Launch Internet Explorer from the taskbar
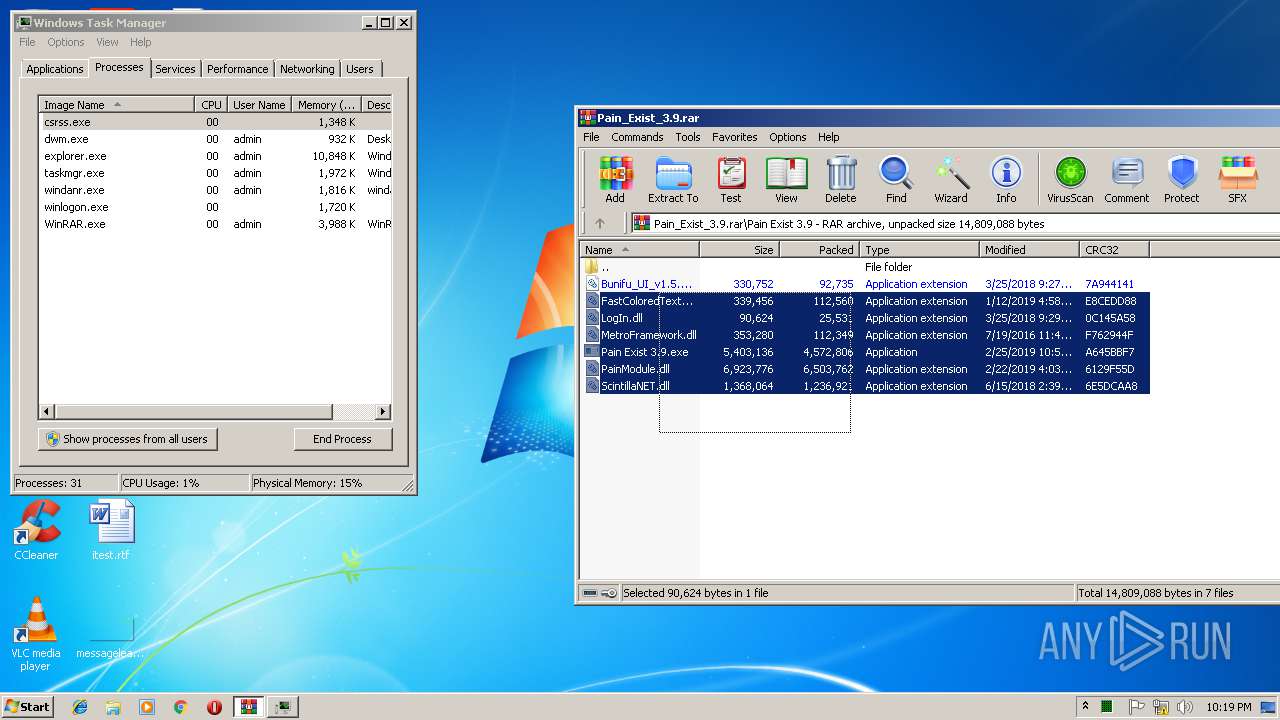This screenshot has height=720, width=1280. tap(80, 706)
